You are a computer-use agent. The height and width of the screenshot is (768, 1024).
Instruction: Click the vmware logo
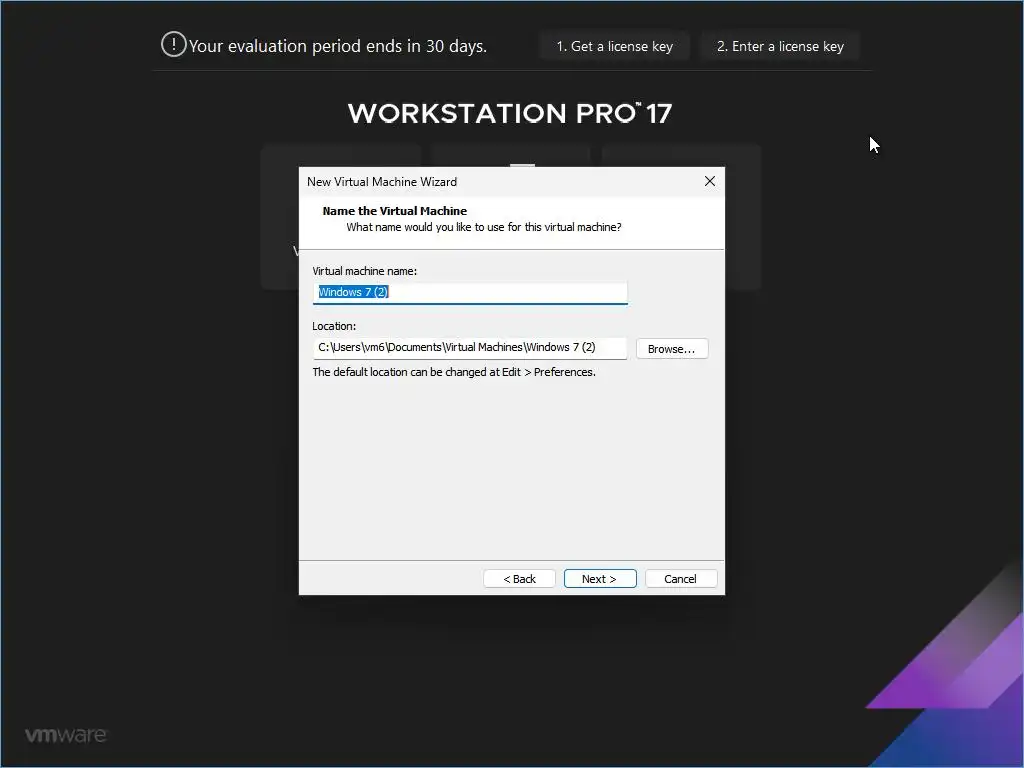click(x=65, y=735)
